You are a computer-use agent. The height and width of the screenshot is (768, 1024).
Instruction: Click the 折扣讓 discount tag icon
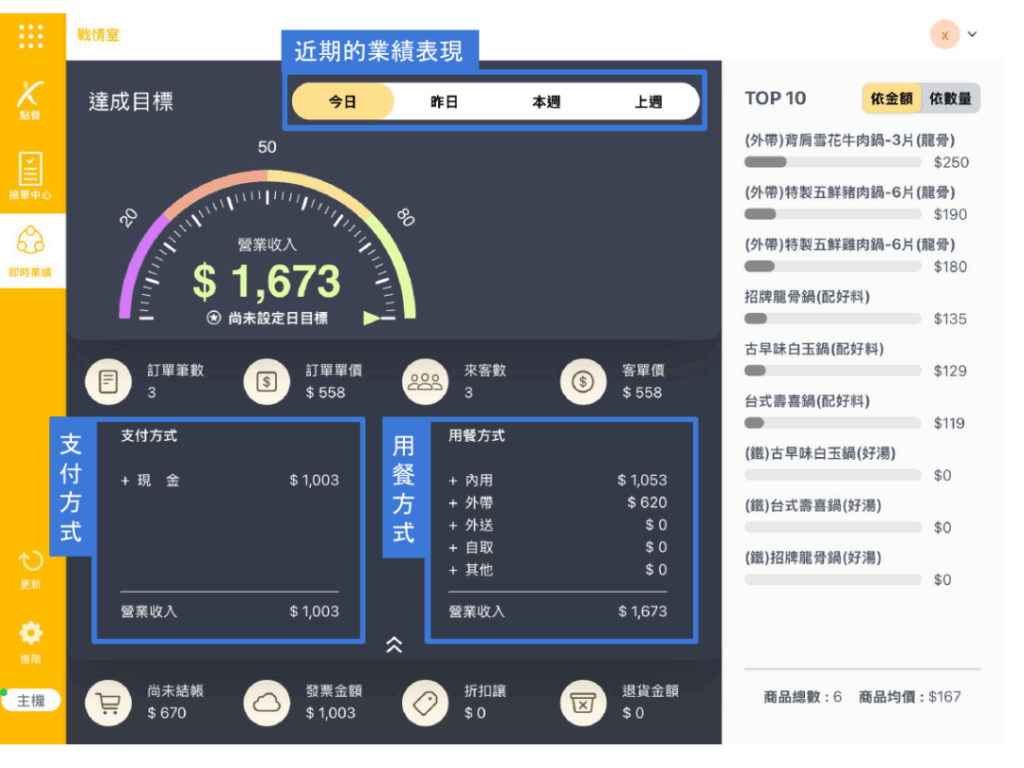coord(424,703)
